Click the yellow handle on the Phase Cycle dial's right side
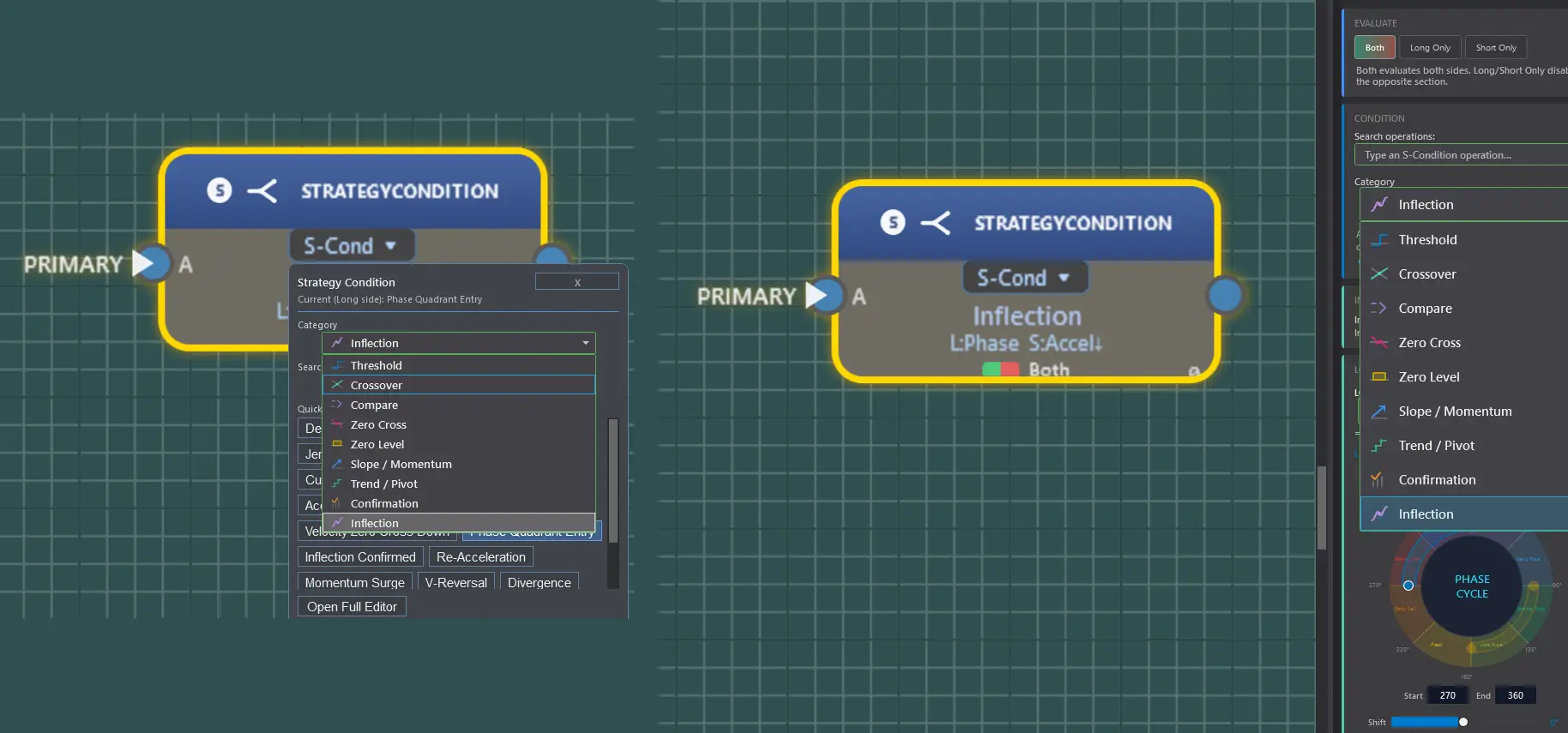Image resolution: width=1568 pixels, height=733 pixels. 1534,586
